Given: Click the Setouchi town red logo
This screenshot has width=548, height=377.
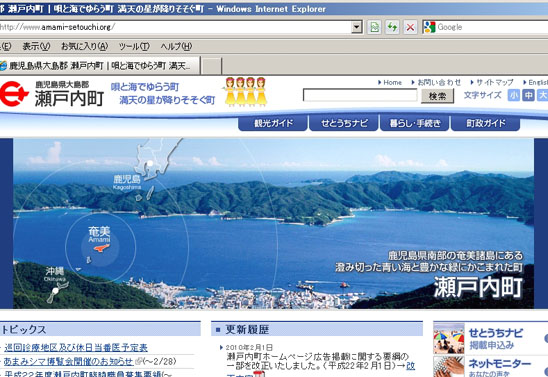Looking at the screenshot, I should coord(14,94).
